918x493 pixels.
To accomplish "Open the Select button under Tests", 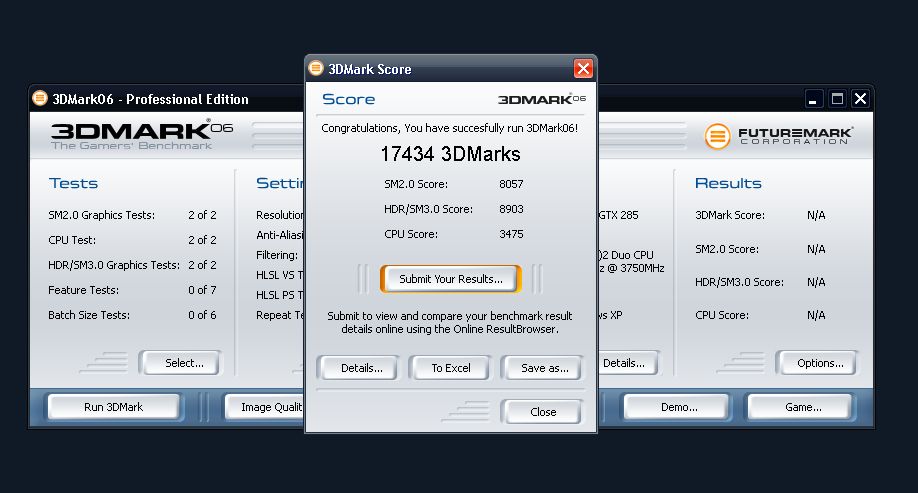I will (180, 363).
